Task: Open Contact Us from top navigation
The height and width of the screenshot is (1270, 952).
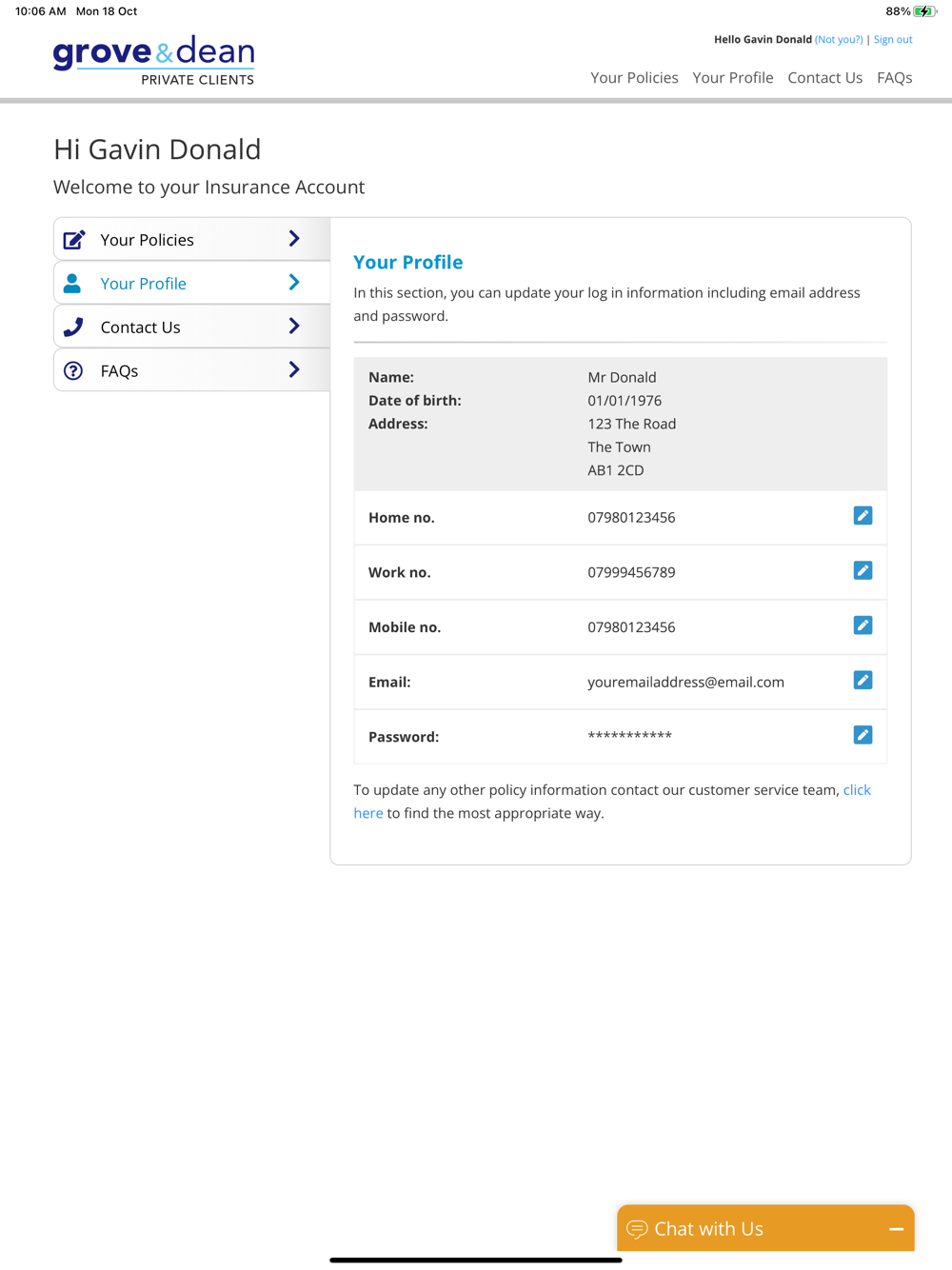Action: 825,78
